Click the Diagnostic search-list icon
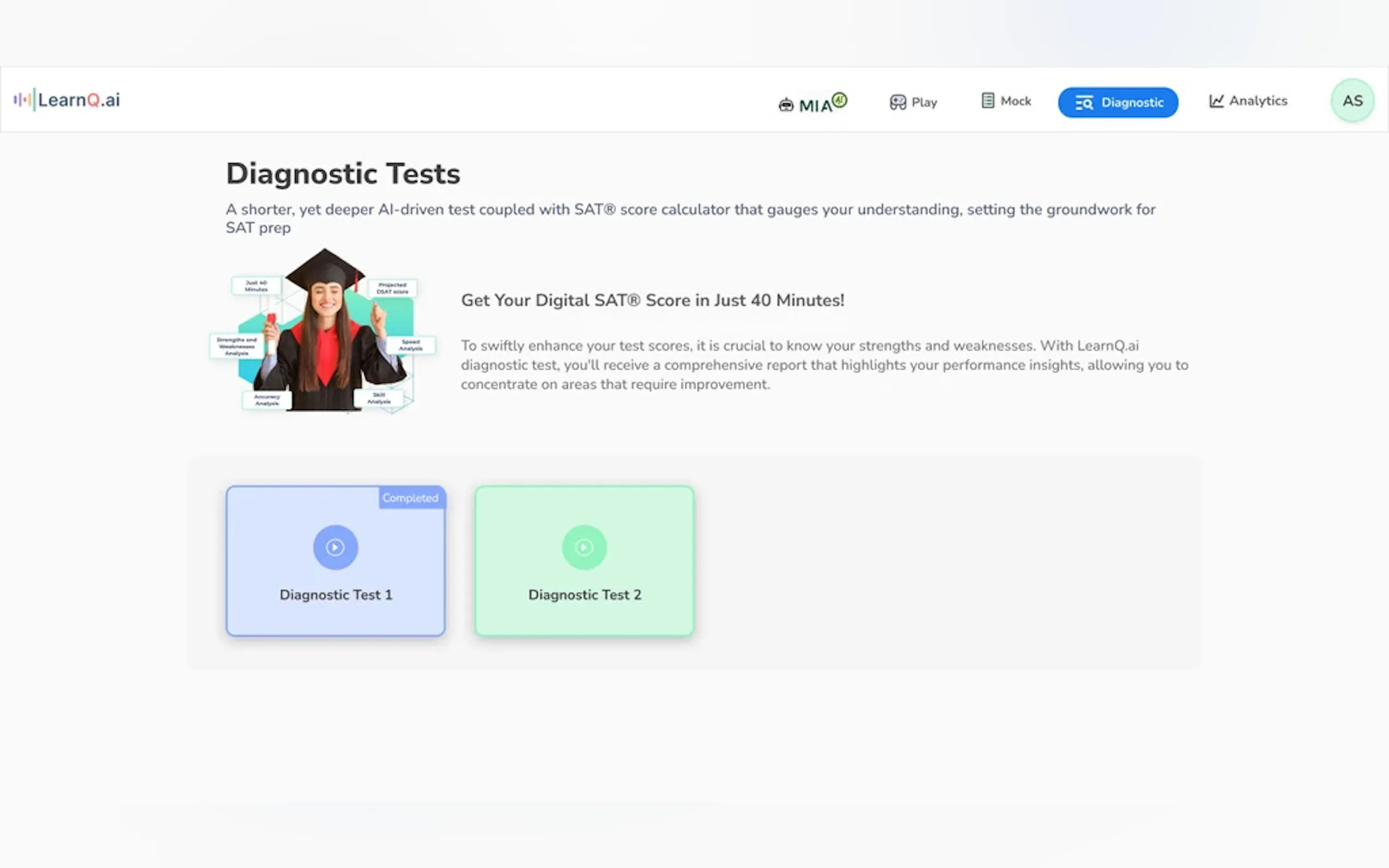Image resolution: width=1389 pixels, height=868 pixels. (x=1083, y=103)
